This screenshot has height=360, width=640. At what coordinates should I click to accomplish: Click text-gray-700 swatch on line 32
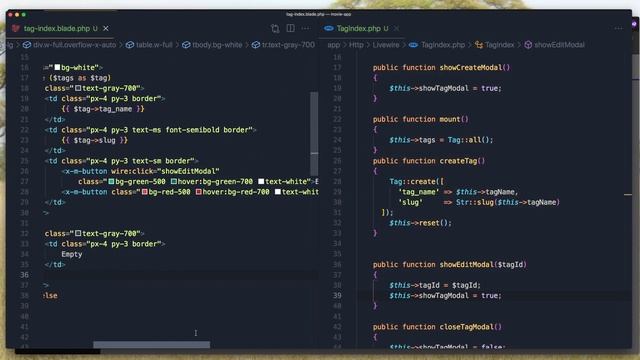point(78,233)
